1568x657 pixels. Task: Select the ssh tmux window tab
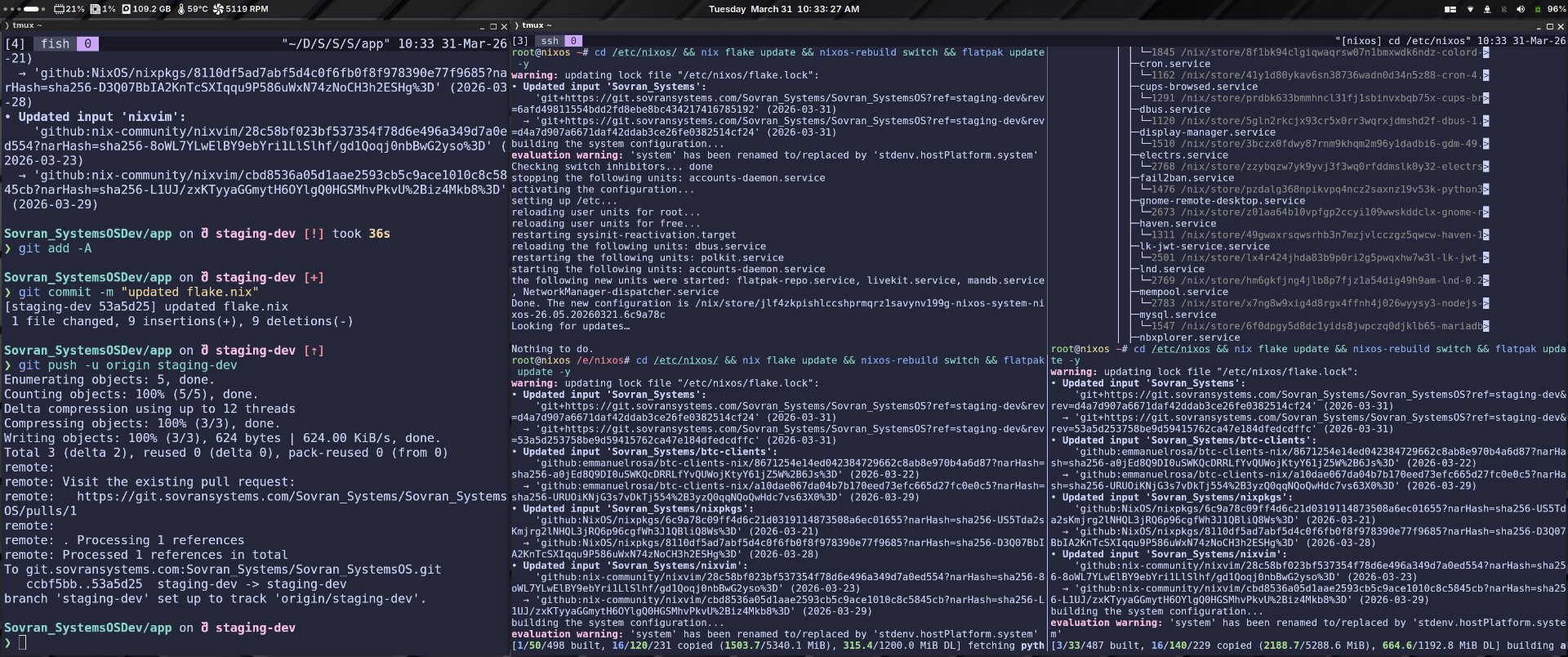pos(550,41)
